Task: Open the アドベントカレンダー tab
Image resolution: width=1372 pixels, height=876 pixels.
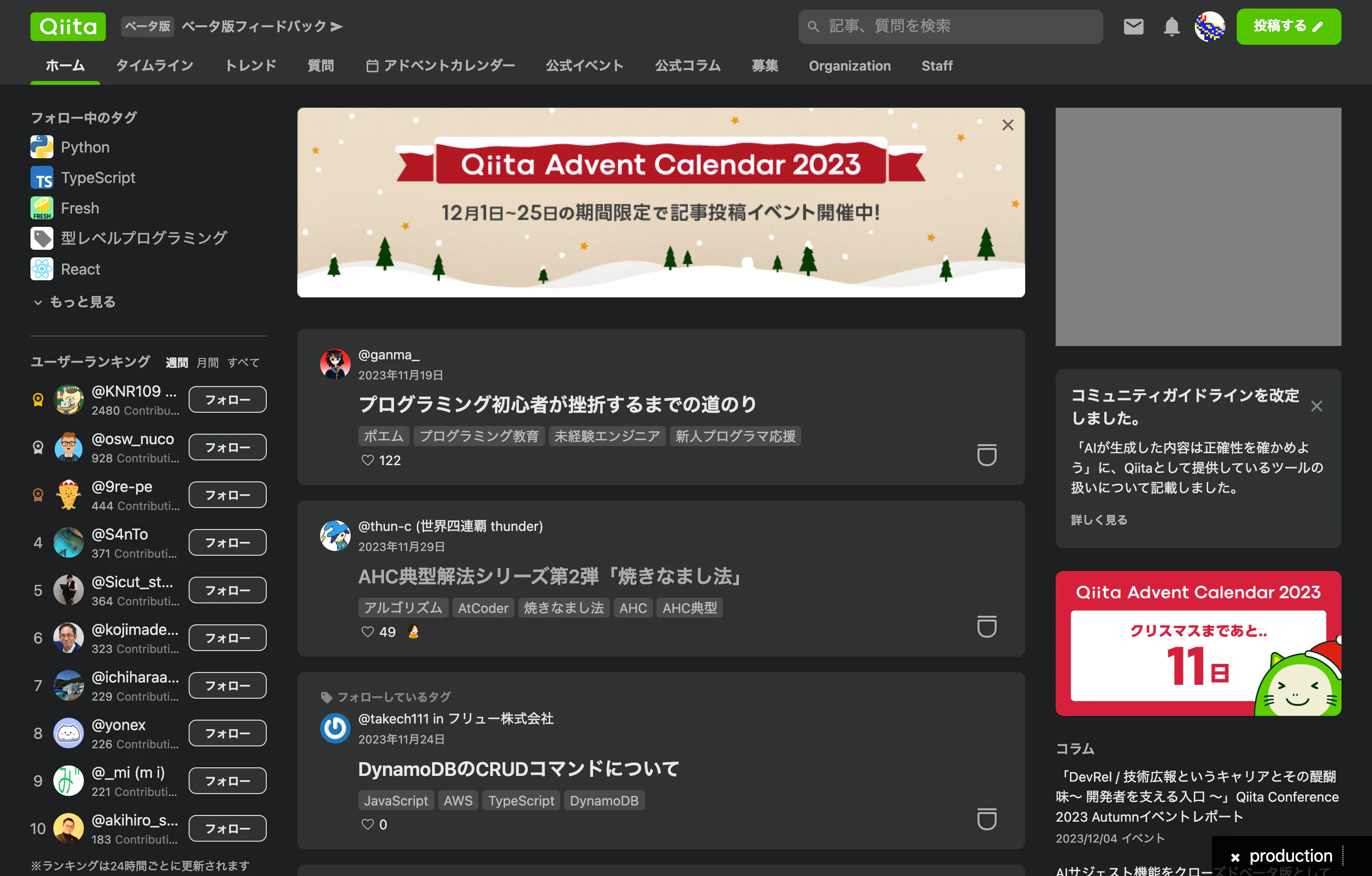Action: (441, 66)
